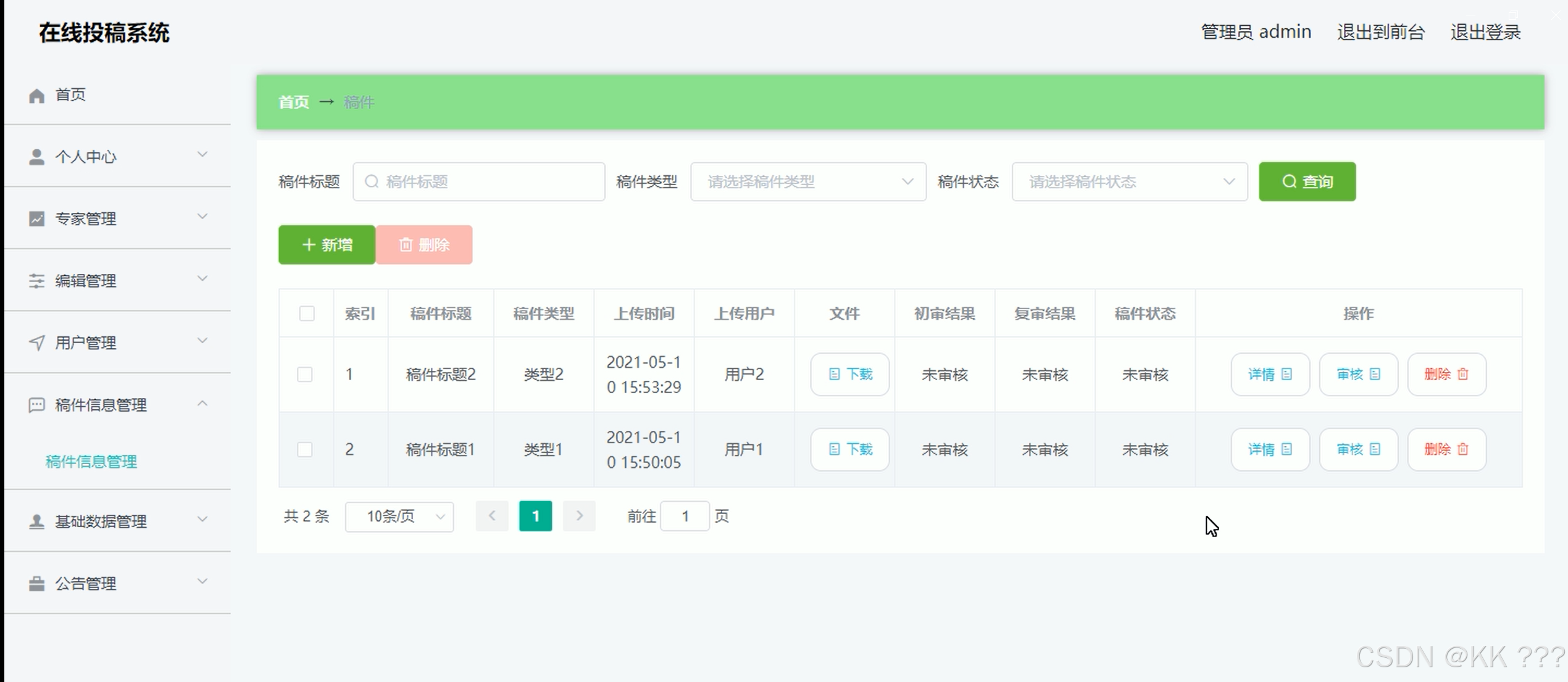Click inside the 稿件标题 search input
The height and width of the screenshot is (682, 1568).
tap(478, 181)
